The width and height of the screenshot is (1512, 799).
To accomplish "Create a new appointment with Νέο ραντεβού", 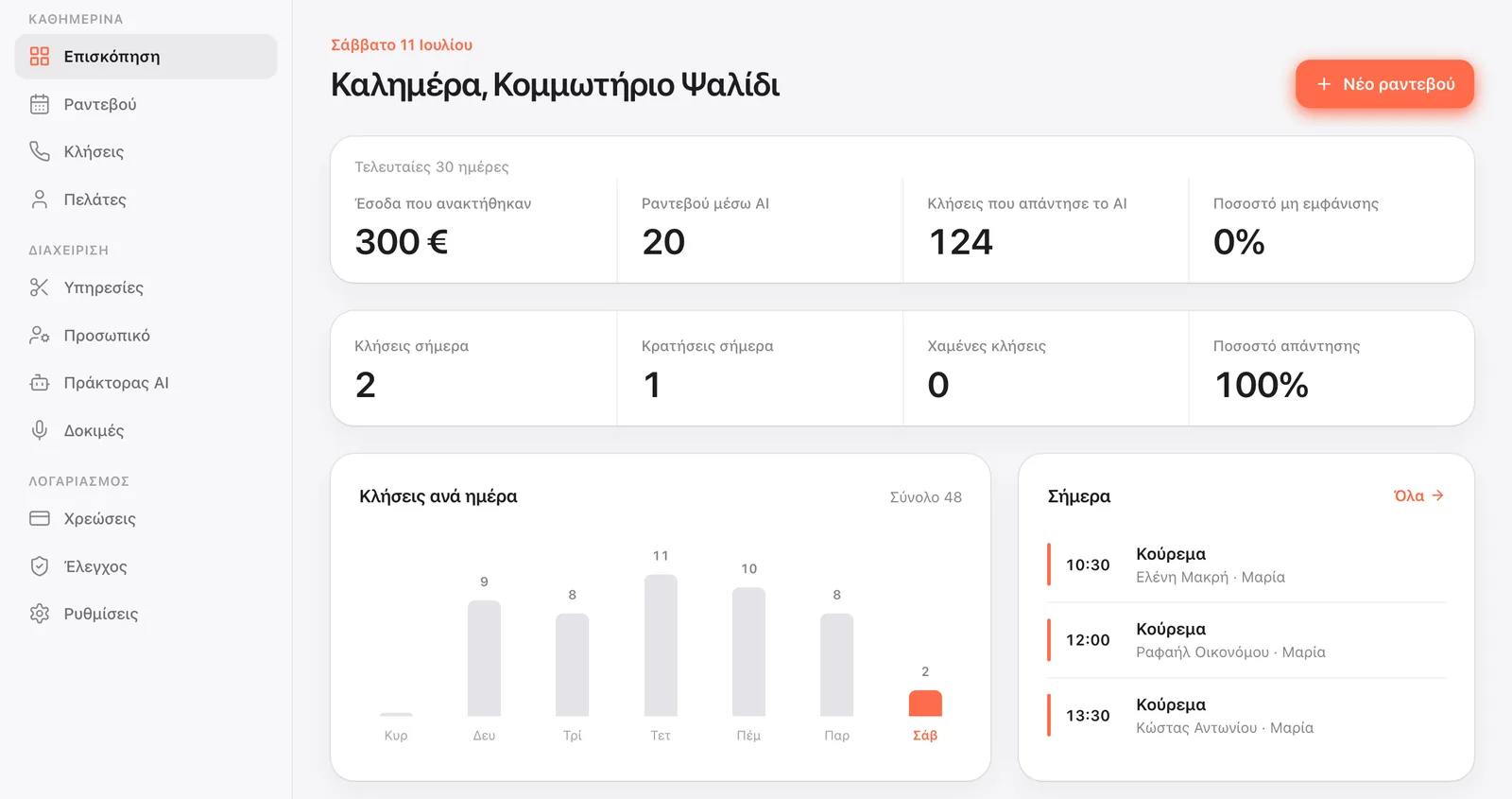I will click(x=1384, y=84).
